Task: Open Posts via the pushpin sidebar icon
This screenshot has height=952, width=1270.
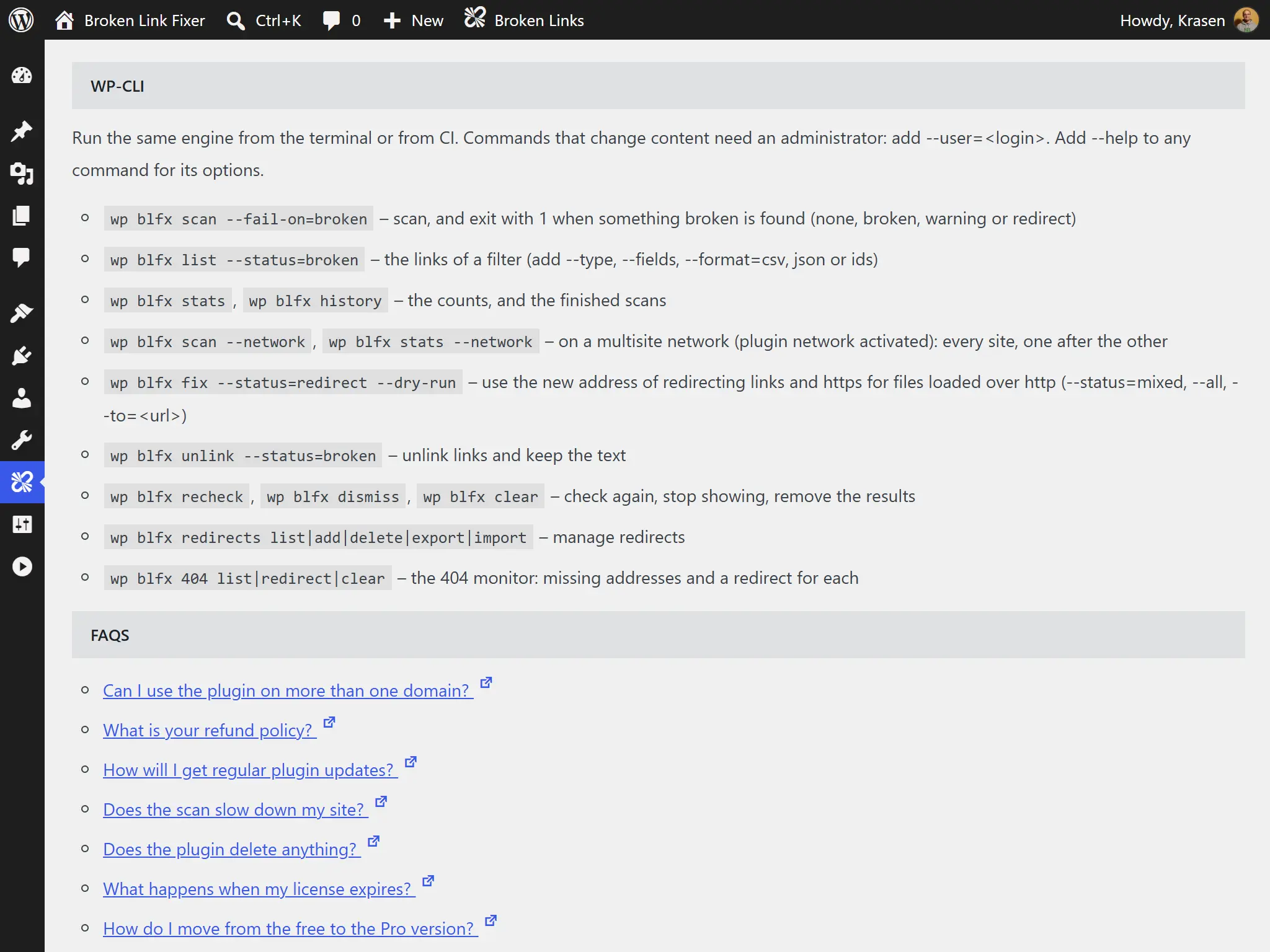Action: tap(22, 131)
